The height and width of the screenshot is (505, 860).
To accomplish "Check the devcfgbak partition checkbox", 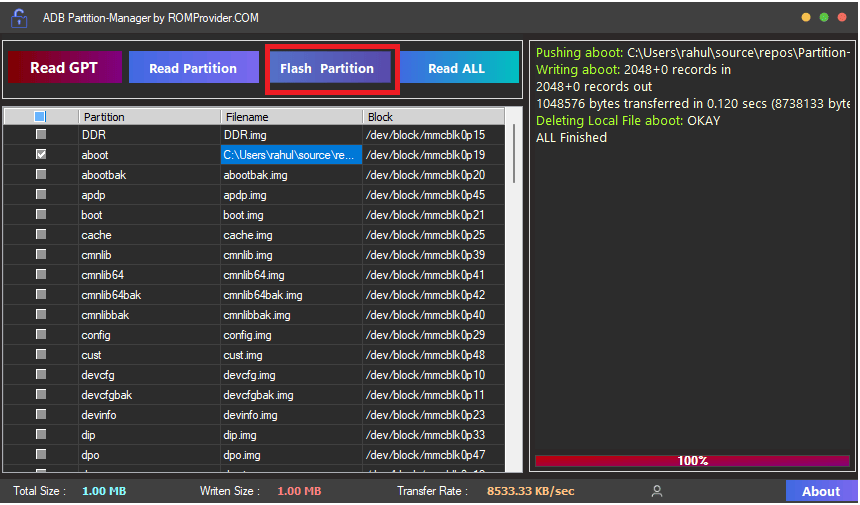I will (41, 394).
